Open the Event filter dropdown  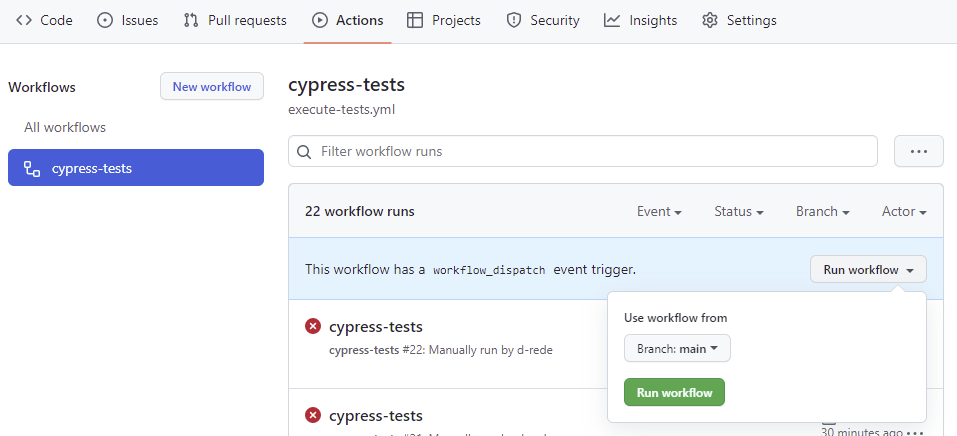click(659, 211)
